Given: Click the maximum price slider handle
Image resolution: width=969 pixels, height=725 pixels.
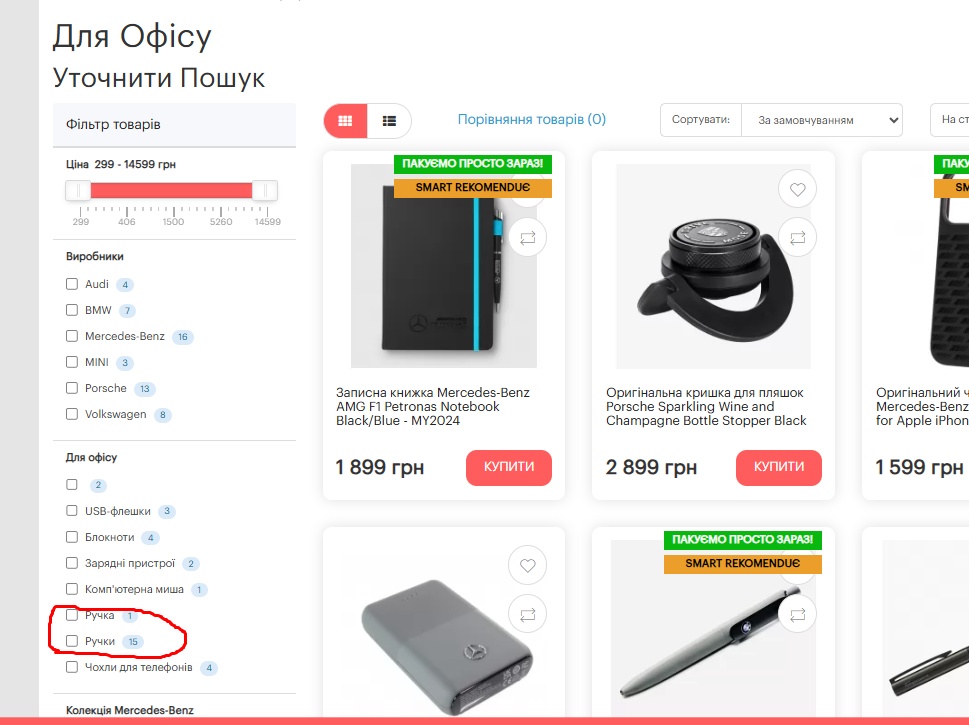Looking at the screenshot, I should [x=264, y=190].
